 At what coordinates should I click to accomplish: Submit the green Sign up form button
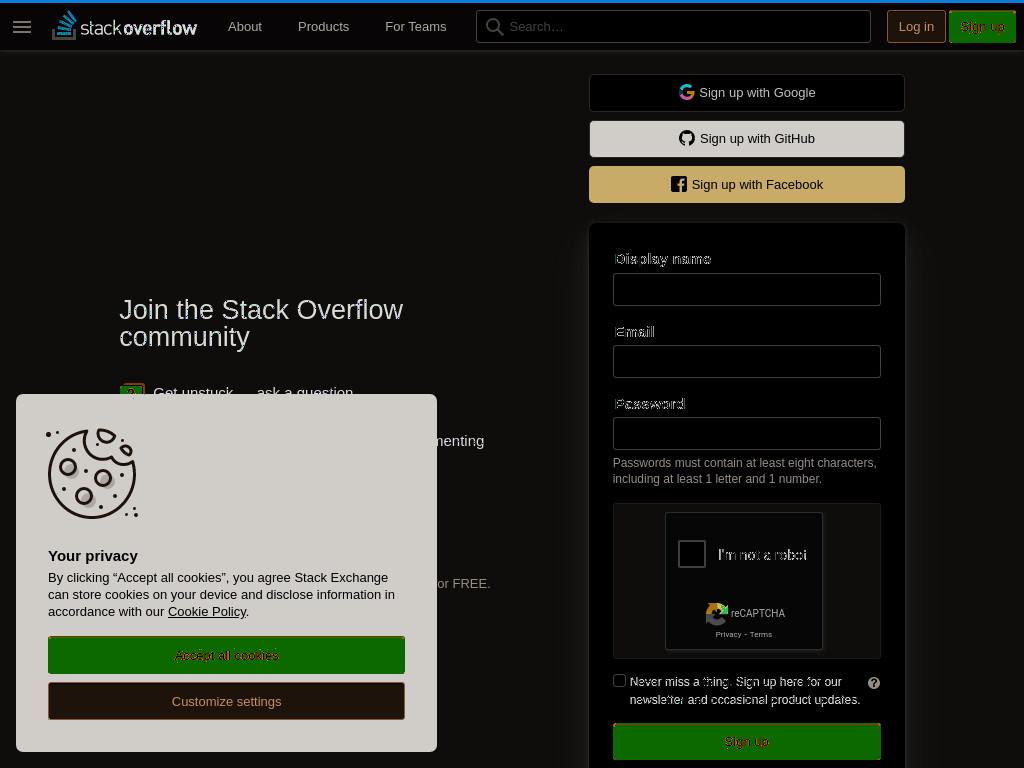746,742
